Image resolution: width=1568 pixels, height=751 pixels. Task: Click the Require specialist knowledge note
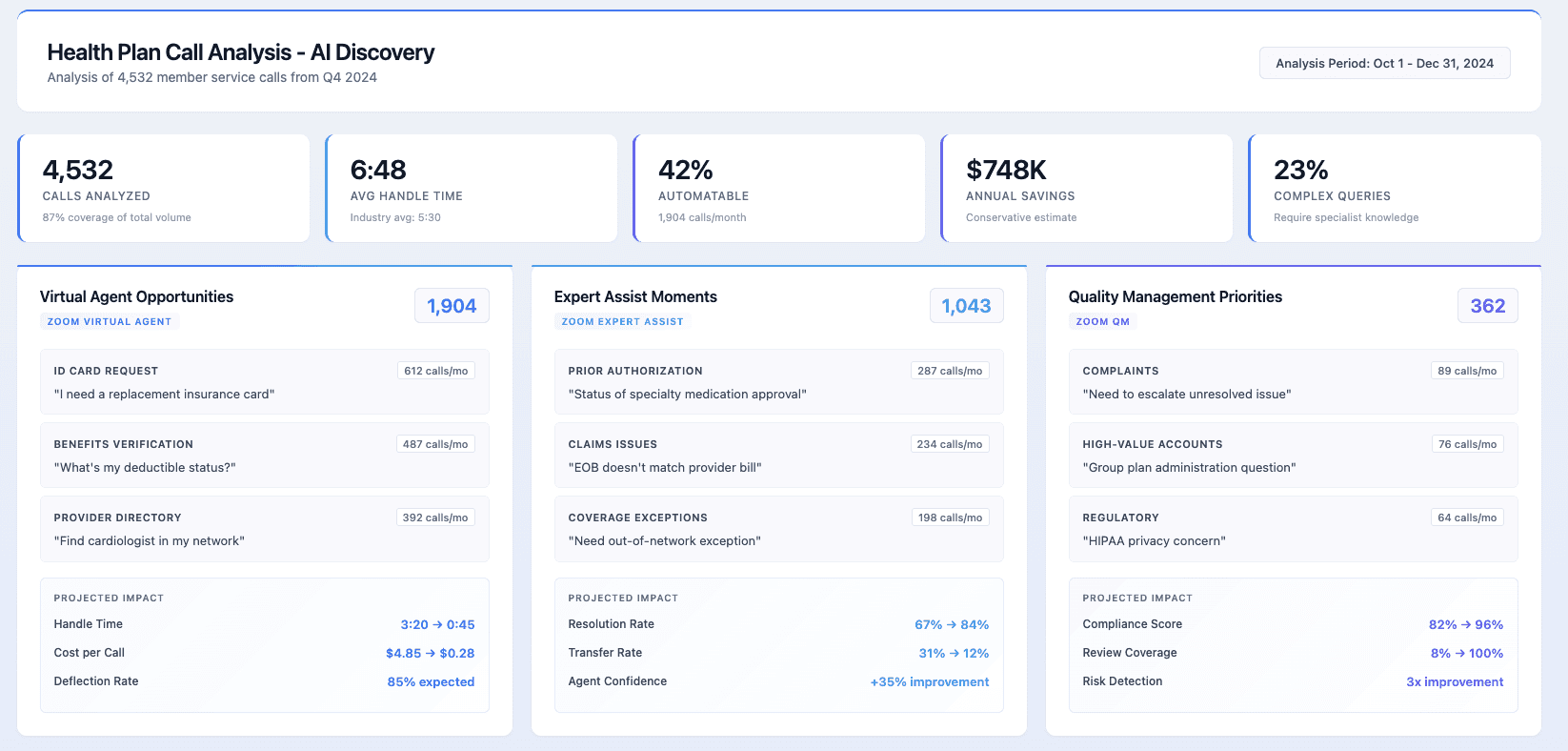point(1346,217)
